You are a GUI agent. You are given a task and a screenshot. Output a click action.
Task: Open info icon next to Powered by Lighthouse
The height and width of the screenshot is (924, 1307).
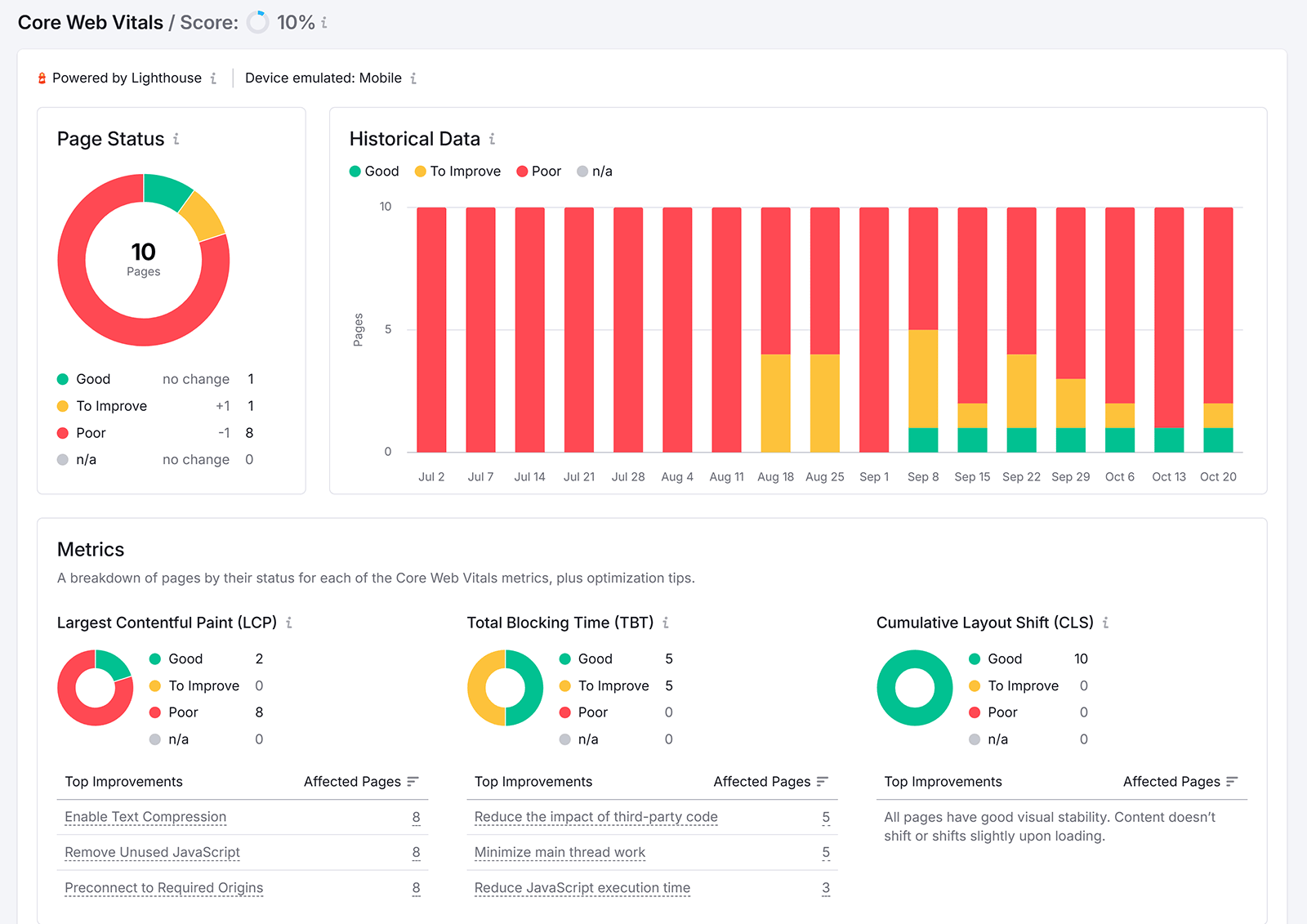click(214, 78)
